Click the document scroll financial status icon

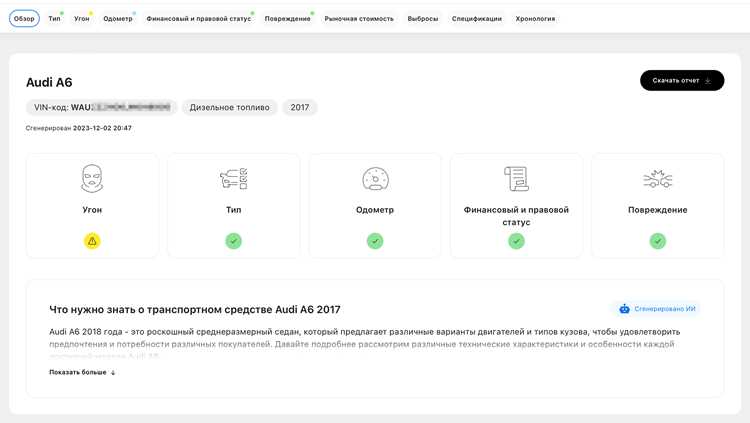pos(516,178)
